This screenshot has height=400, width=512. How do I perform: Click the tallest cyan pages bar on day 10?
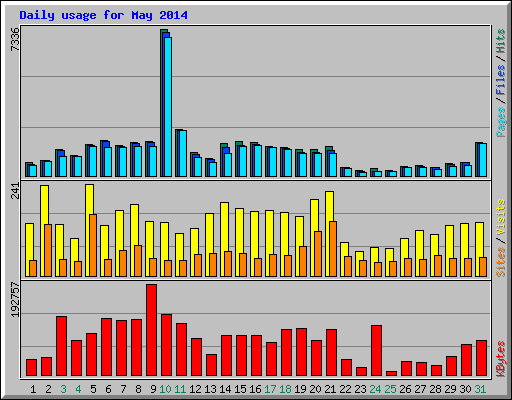pos(168,107)
